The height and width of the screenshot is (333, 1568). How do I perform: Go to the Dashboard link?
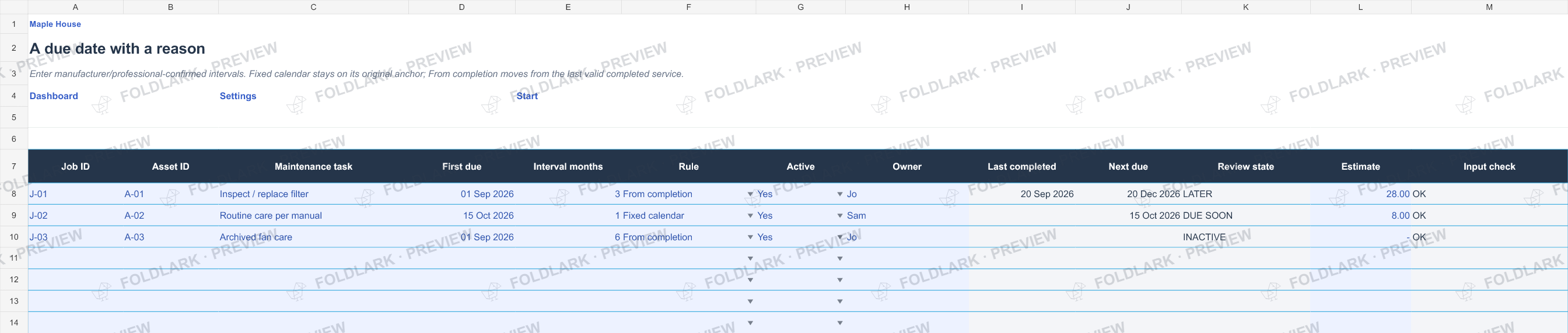(x=54, y=96)
